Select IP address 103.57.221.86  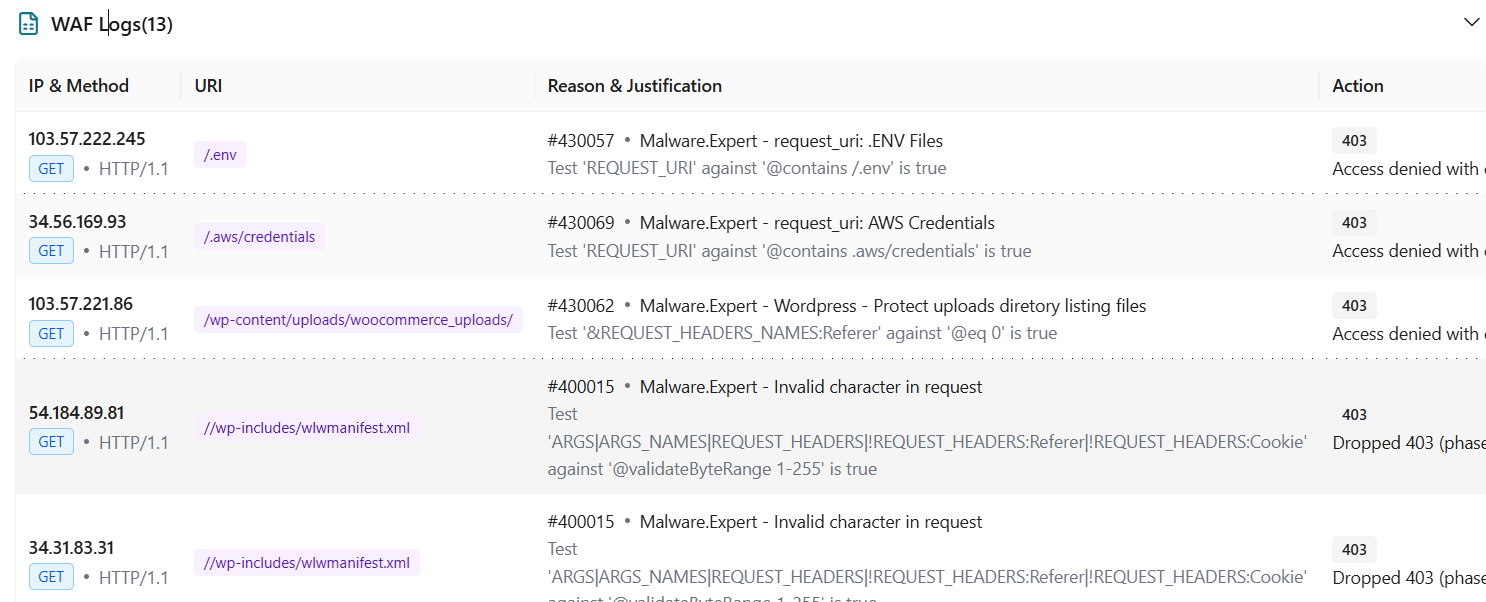coord(81,304)
